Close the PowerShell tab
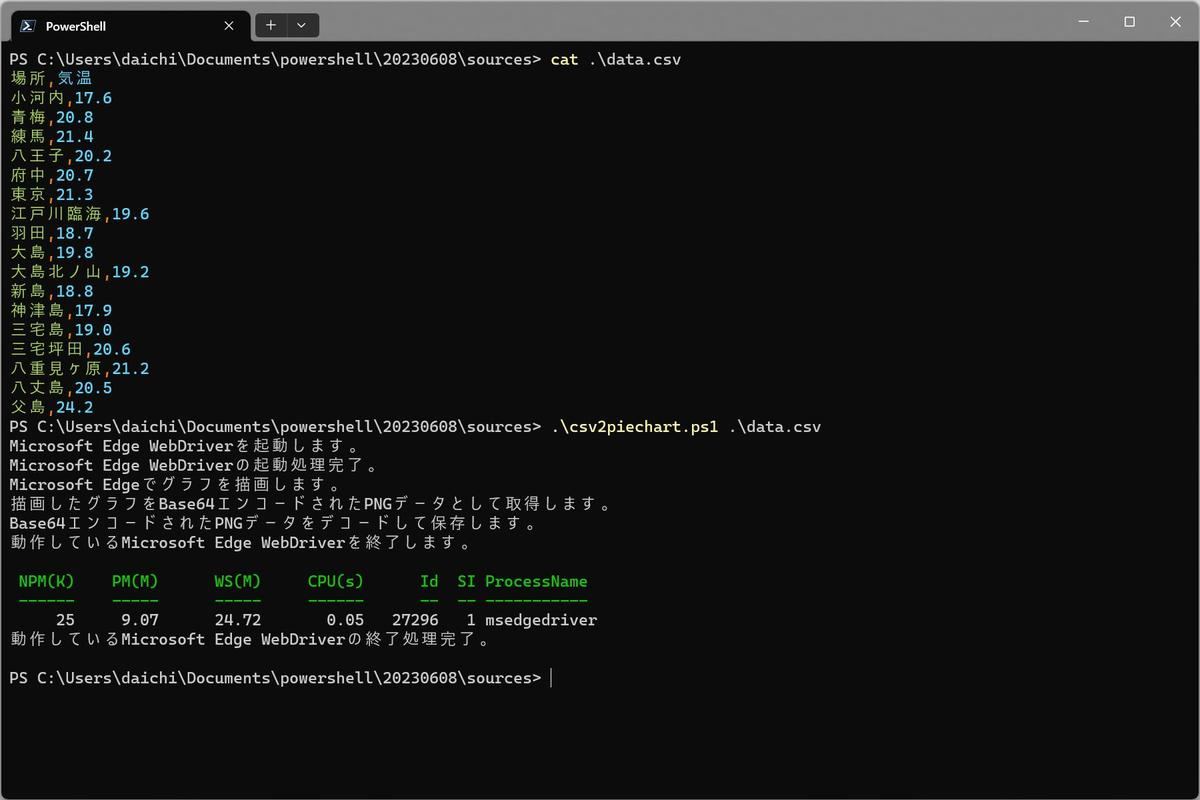Image resolution: width=1200 pixels, height=800 pixels. (x=230, y=26)
